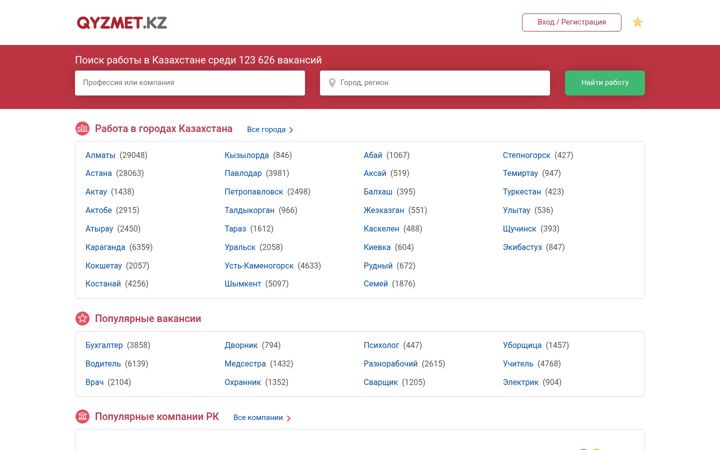
Task: Open the Вход / Регистрация button
Action: (572, 22)
